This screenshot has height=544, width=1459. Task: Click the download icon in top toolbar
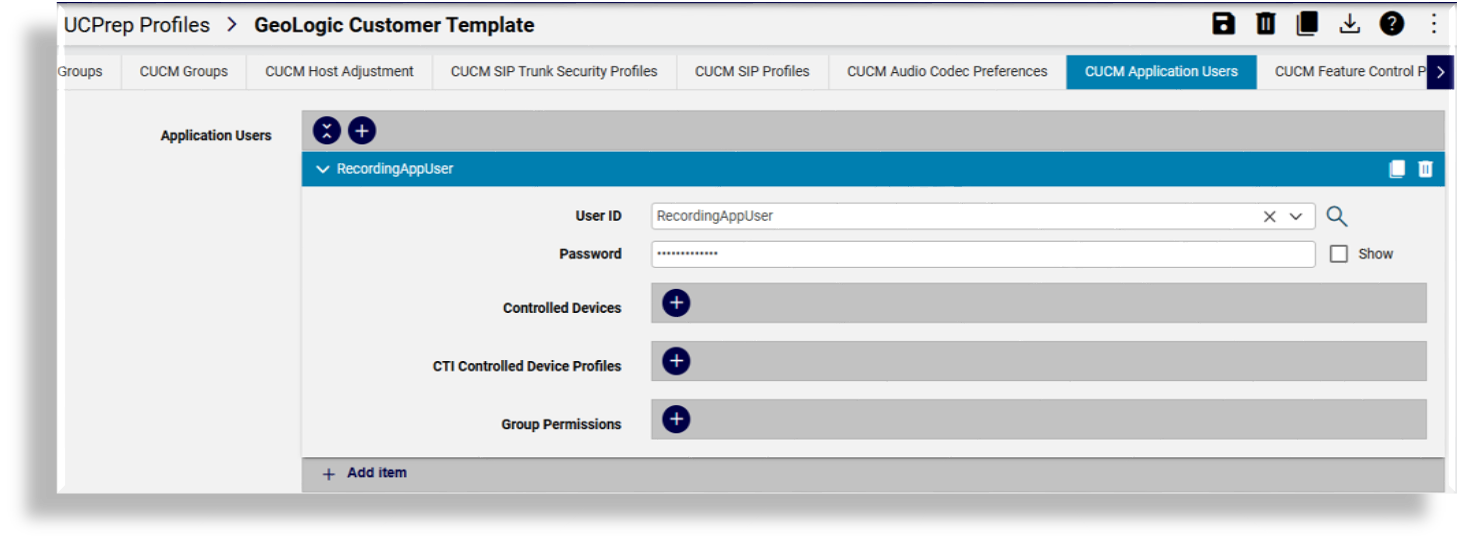pyautogui.click(x=1350, y=24)
